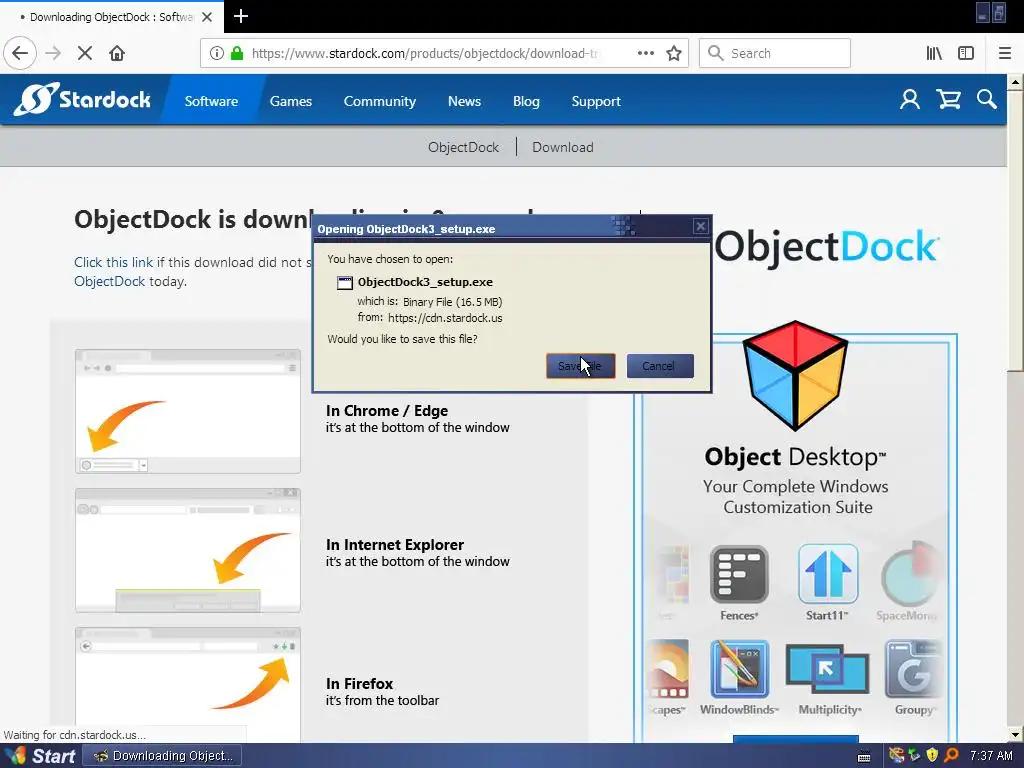Click the page scrollbar up arrow
Image resolution: width=1024 pixels, height=768 pixels.
(1015, 82)
